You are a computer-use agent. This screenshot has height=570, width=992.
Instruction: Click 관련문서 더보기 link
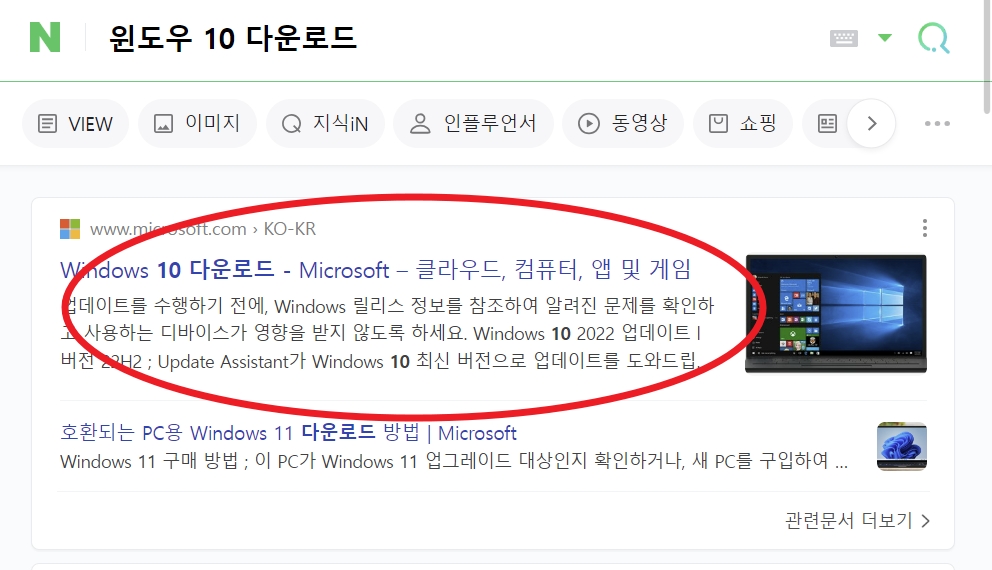click(x=857, y=521)
